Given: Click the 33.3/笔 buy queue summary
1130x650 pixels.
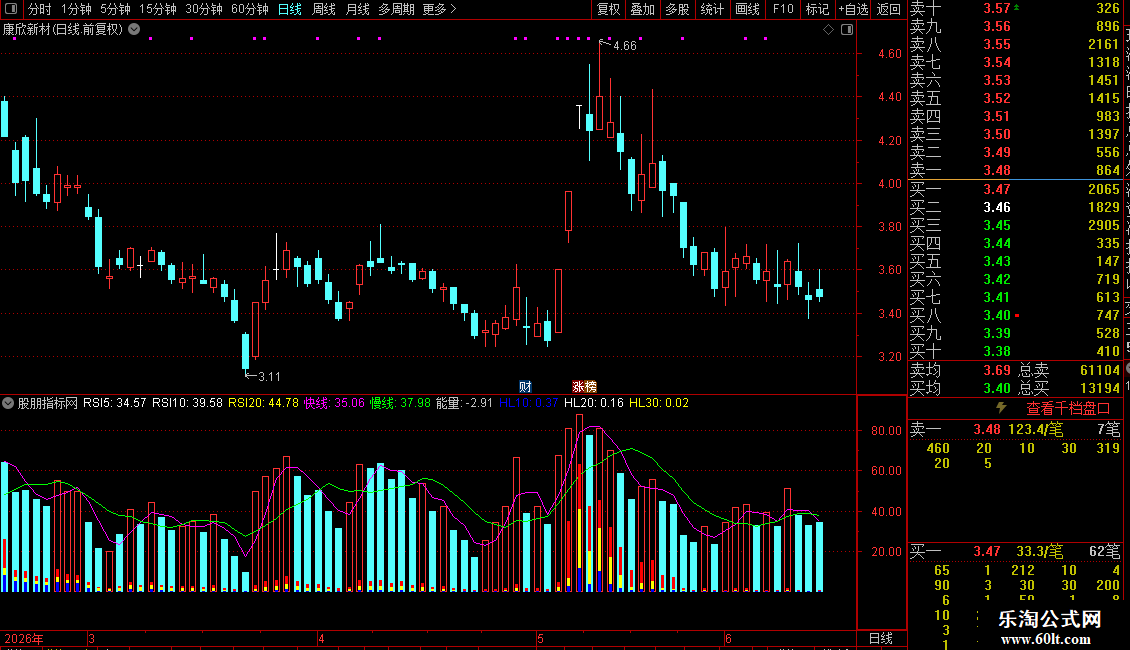Looking at the screenshot, I should click(1039, 551).
